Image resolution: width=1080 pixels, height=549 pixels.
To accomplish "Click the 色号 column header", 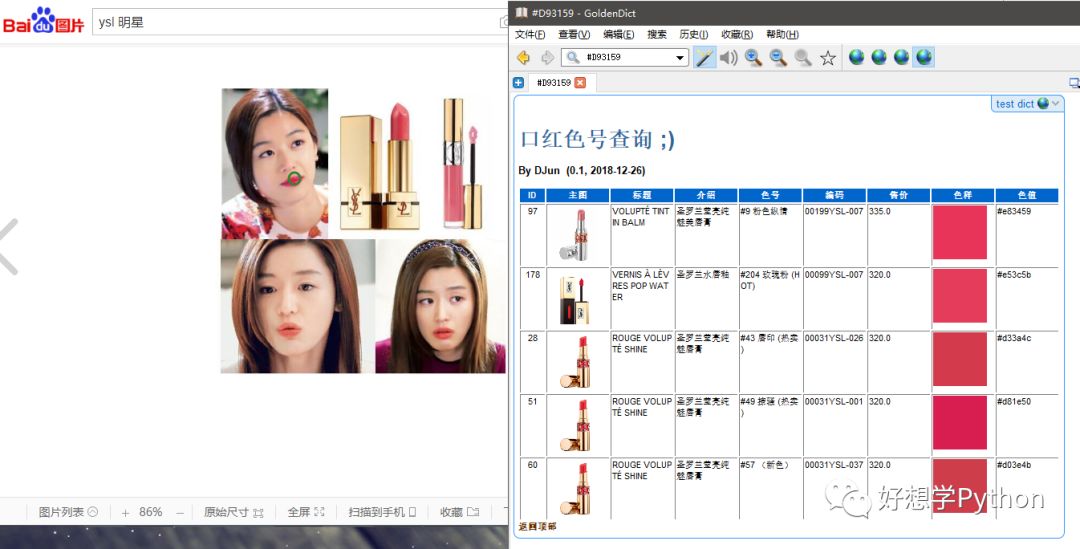I will point(771,196).
